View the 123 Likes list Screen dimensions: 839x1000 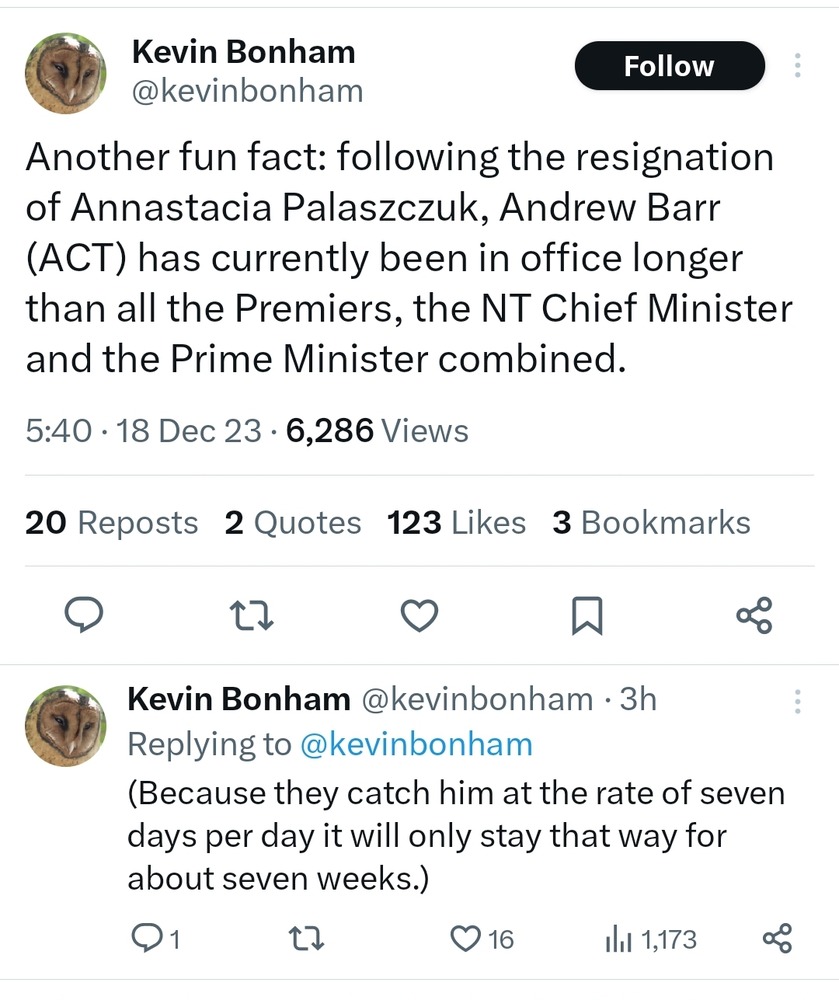[456, 522]
